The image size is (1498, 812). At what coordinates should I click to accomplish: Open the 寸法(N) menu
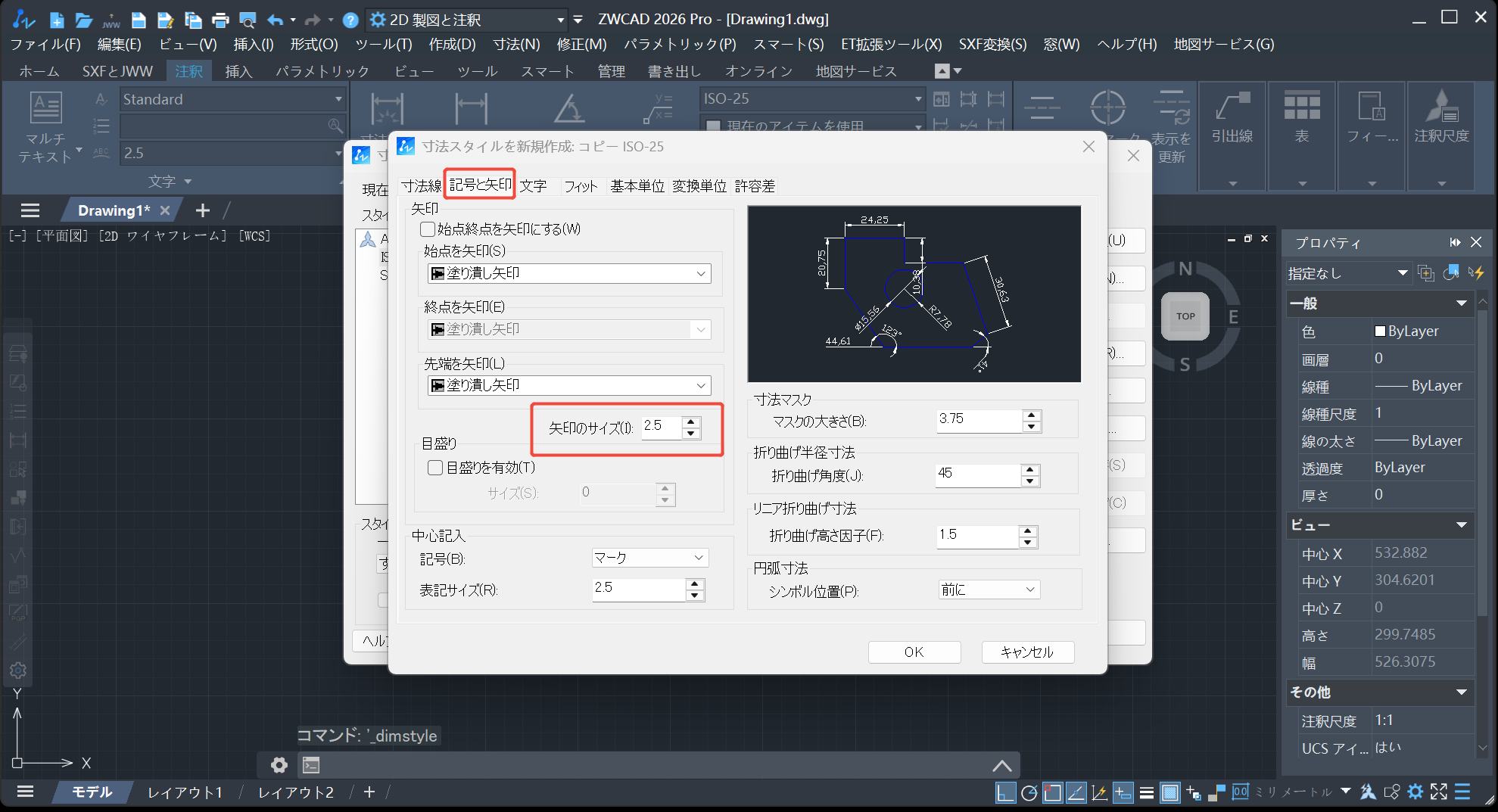tap(516, 45)
